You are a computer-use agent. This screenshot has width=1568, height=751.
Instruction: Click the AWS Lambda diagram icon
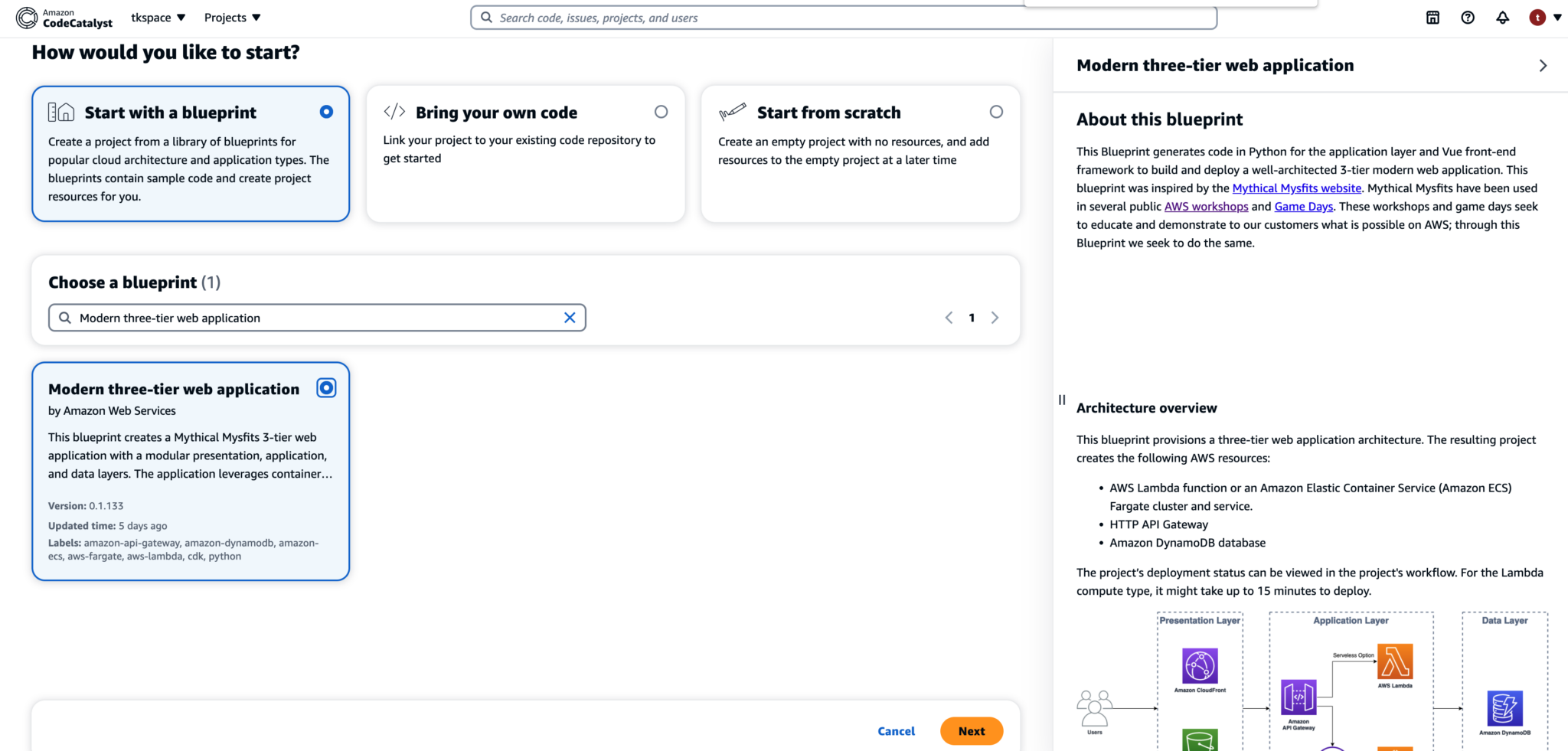coord(1394,661)
